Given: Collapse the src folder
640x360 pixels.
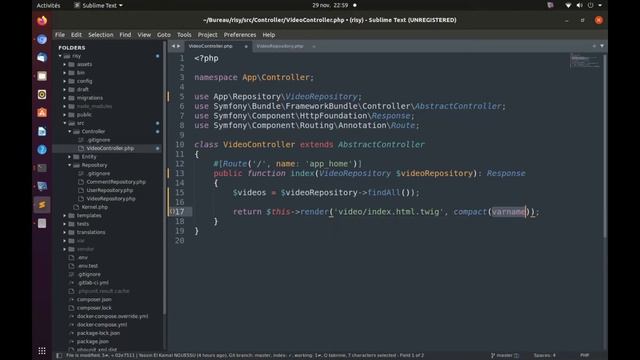Looking at the screenshot, I should pos(64,123).
